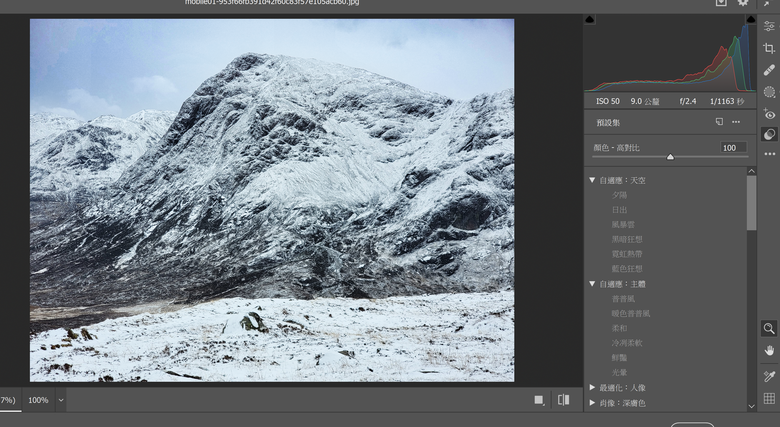Toggle the grid overlay icon
Screen dimensions: 780x427
tap(769, 398)
